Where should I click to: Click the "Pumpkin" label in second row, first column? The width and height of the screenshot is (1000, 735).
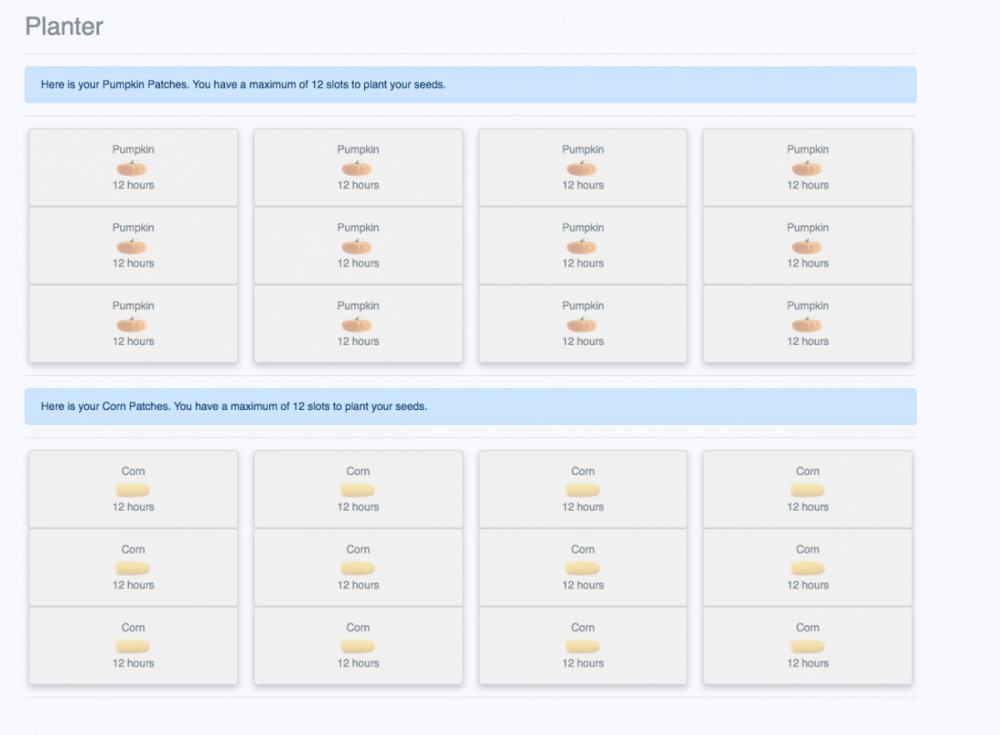point(133,228)
